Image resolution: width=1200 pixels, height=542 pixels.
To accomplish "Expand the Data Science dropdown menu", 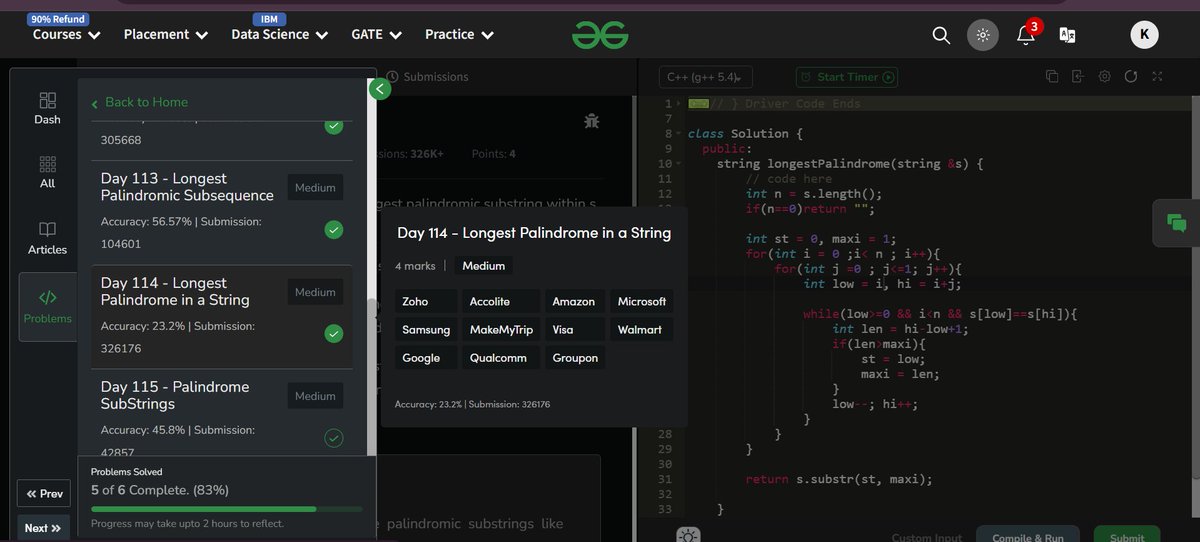I will click(x=280, y=34).
